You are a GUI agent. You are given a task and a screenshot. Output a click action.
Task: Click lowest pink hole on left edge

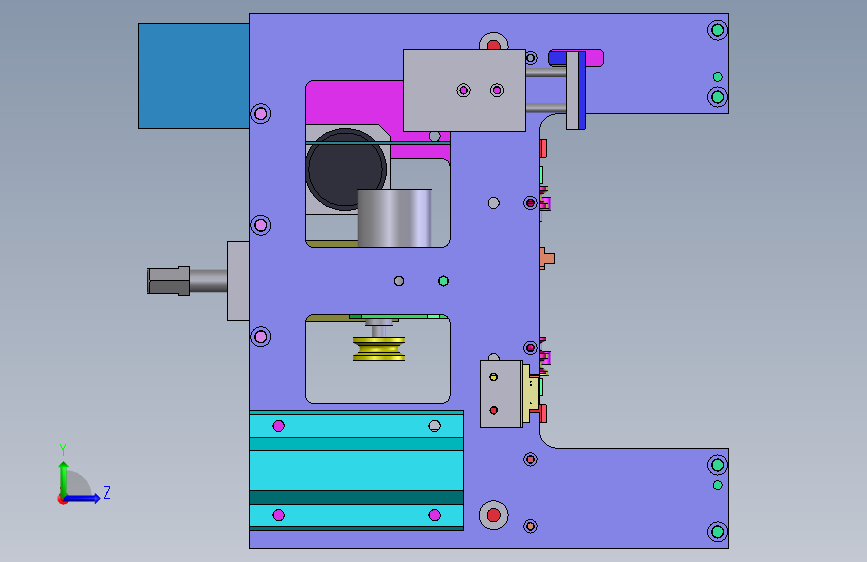click(x=260, y=337)
